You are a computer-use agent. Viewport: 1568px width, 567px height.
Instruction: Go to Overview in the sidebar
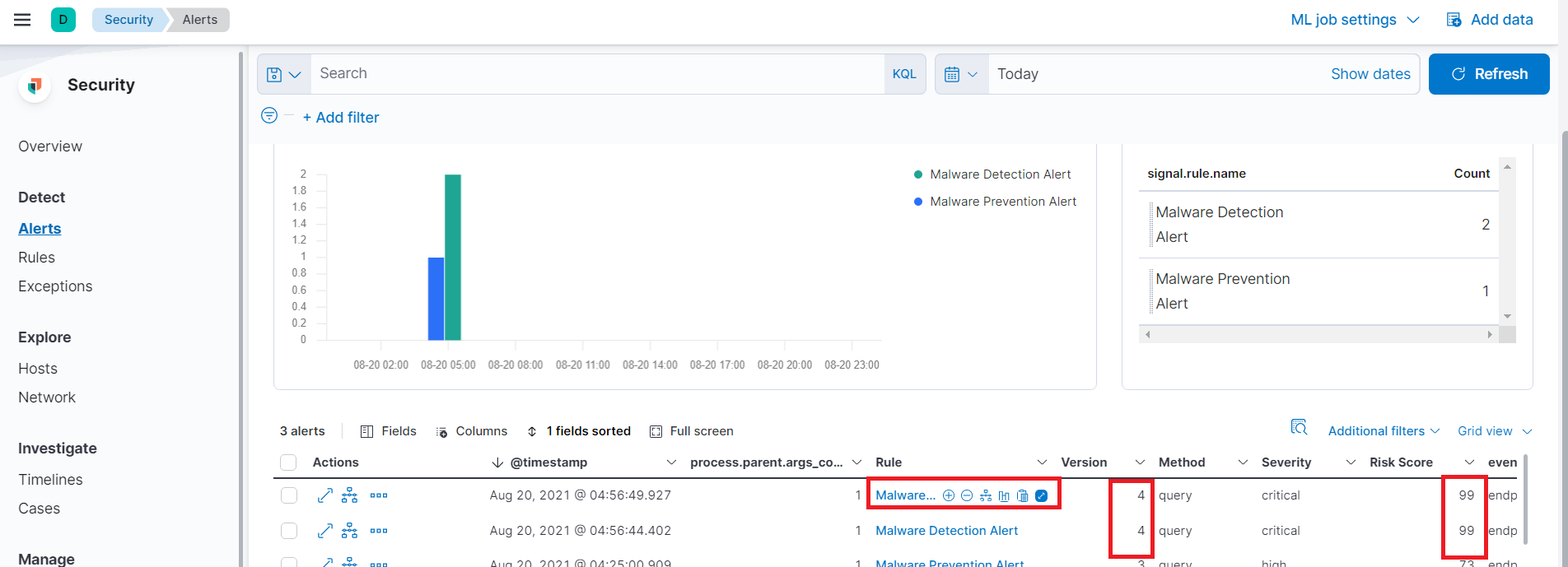pos(50,146)
